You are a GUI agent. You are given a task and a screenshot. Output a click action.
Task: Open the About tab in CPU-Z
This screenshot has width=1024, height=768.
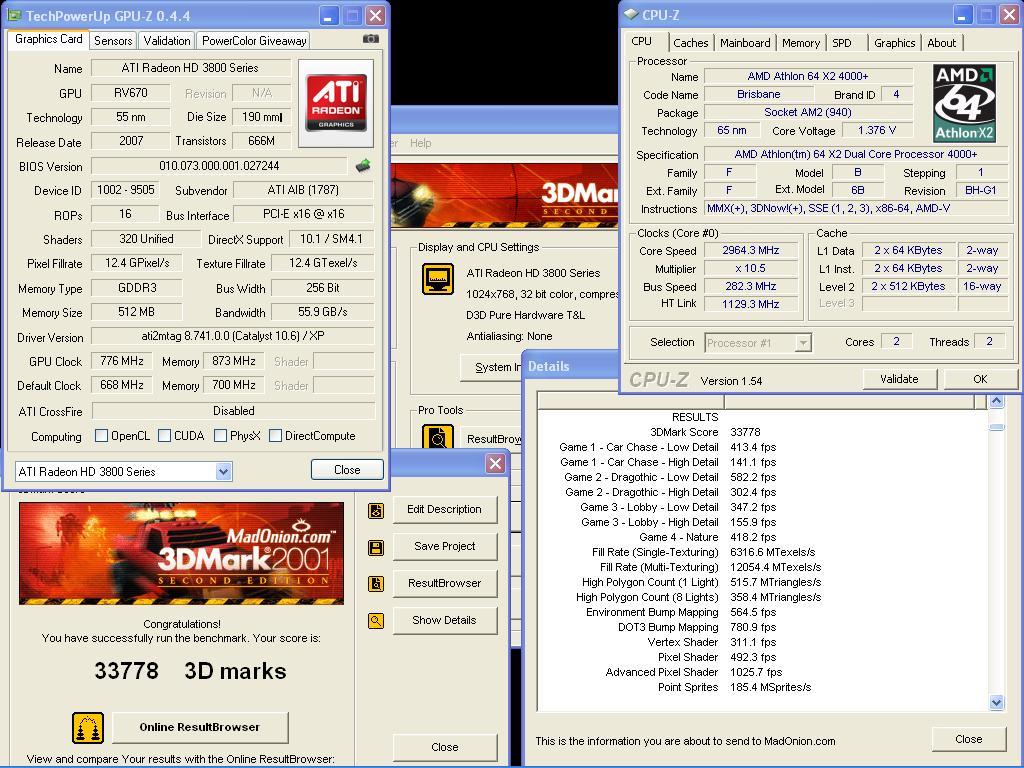(x=941, y=43)
